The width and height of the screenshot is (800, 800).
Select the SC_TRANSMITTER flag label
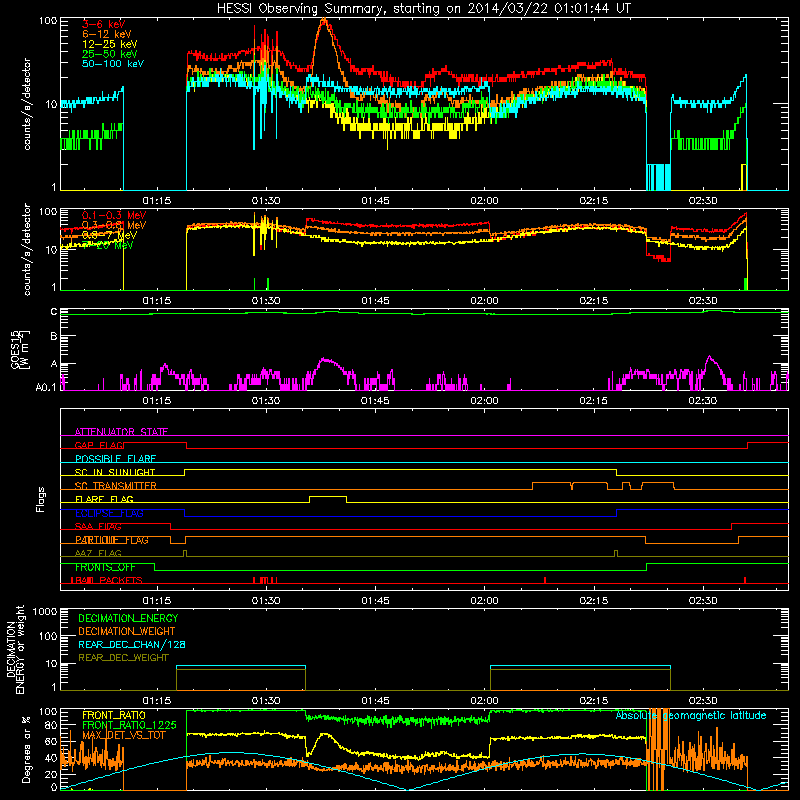[115, 486]
